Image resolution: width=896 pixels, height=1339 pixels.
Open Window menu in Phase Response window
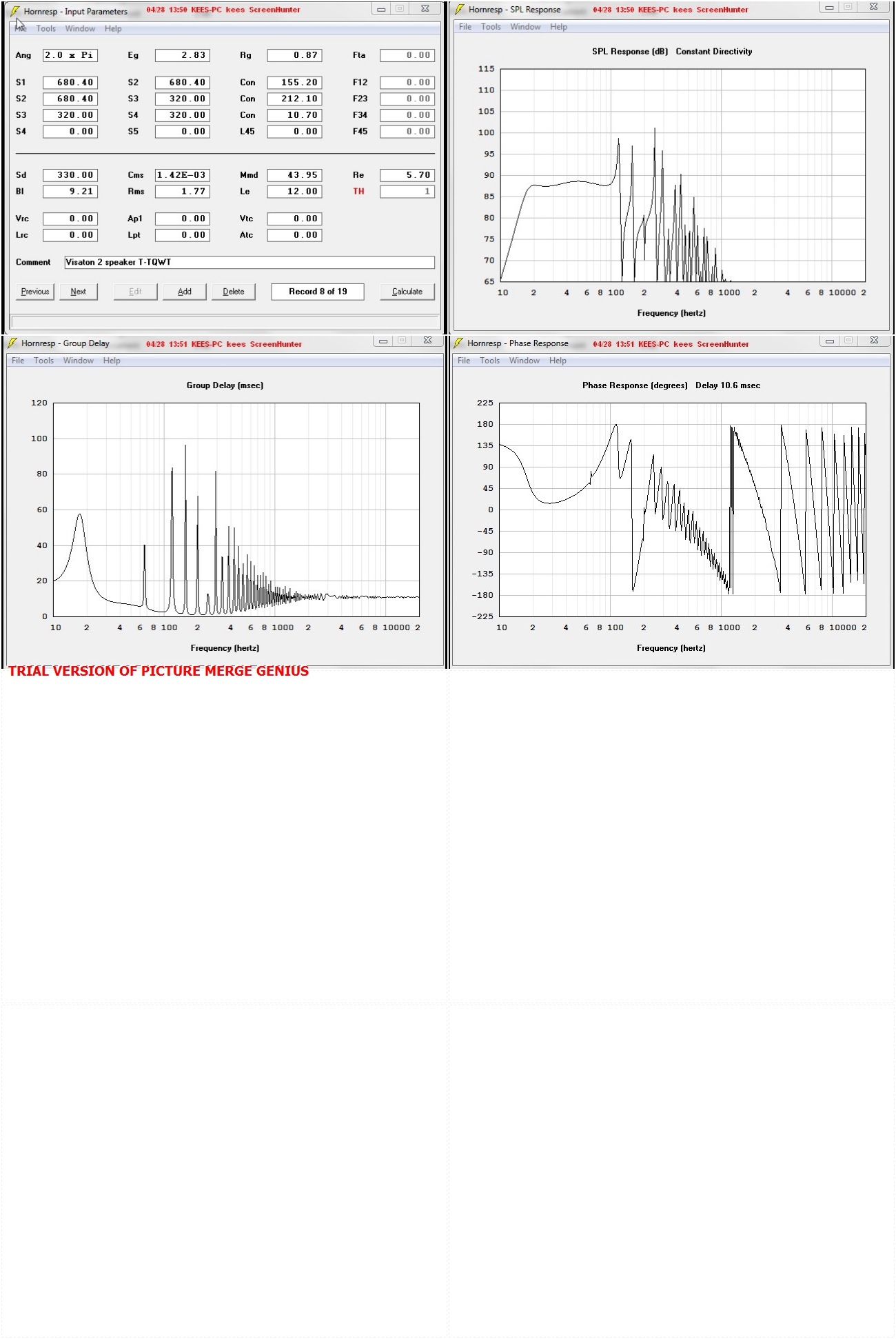coord(524,361)
